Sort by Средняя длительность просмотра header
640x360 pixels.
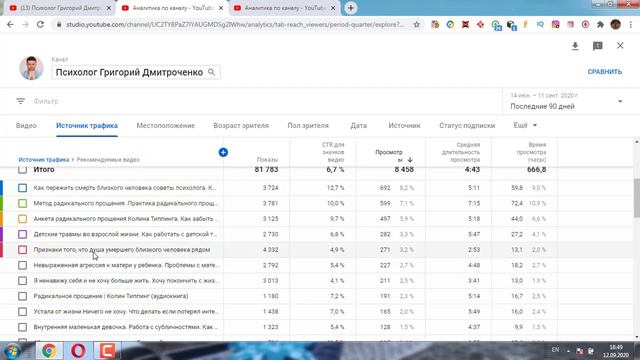[x=461, y=152]
